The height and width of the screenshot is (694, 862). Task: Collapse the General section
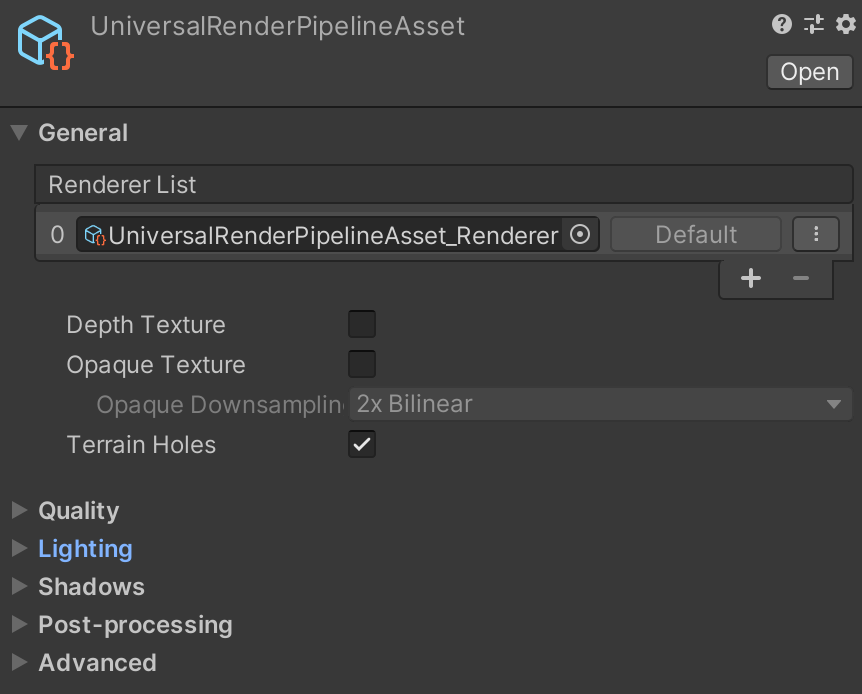(18, 132)
